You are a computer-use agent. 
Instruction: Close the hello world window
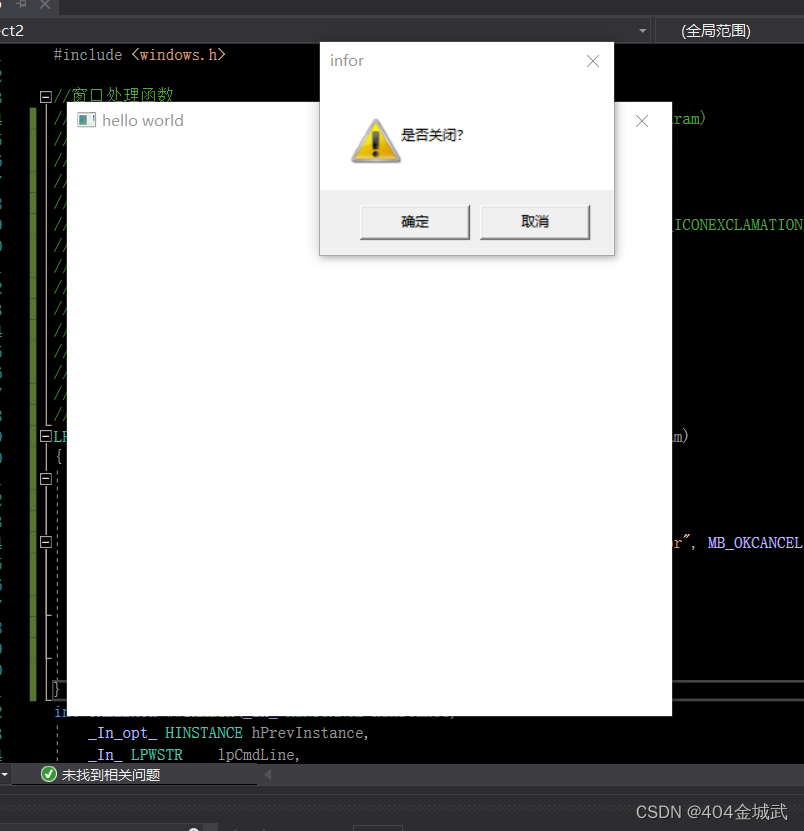[642, 121]
